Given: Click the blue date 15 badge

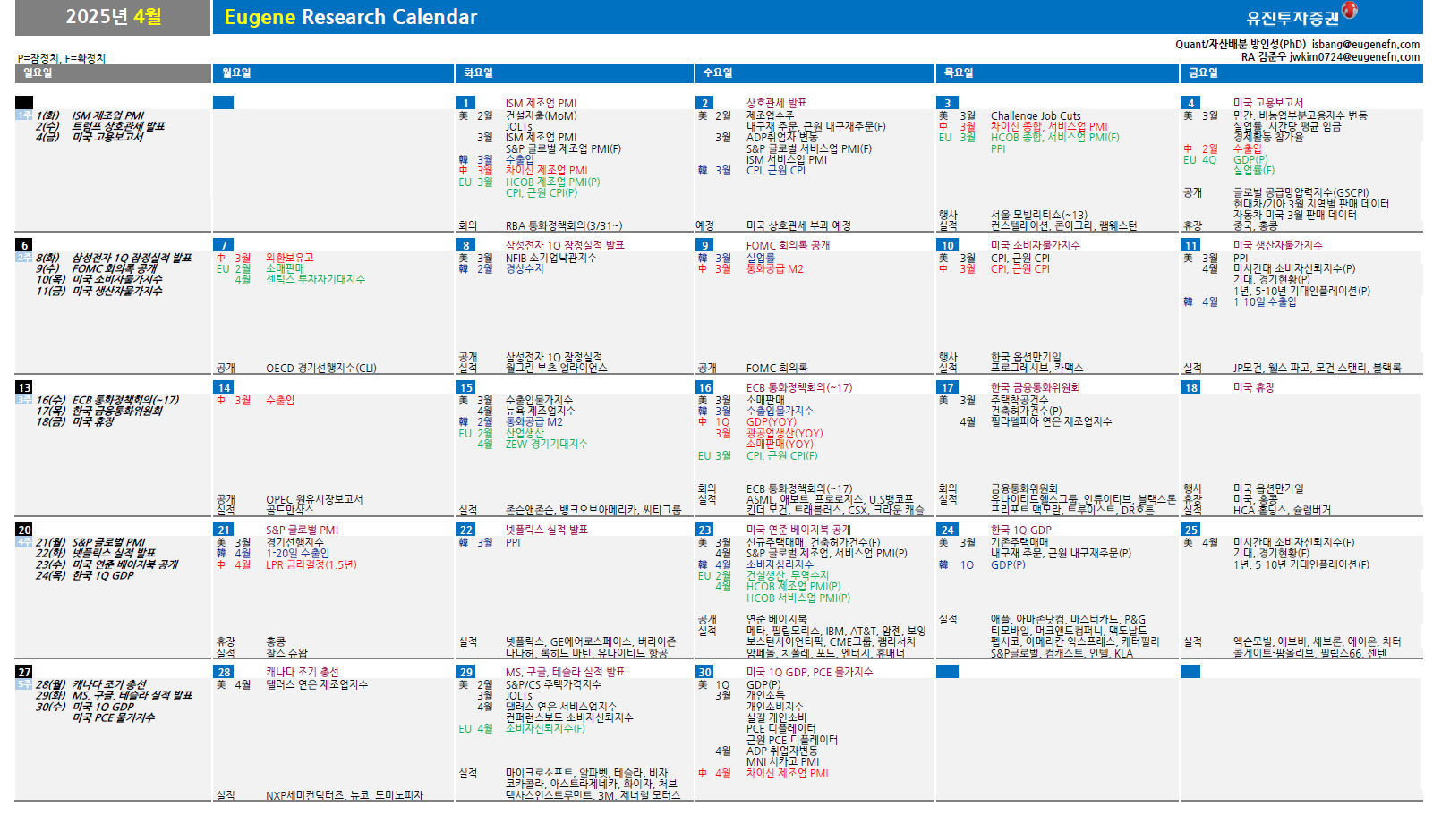Looking at the screenshot, I should point(465,387).
